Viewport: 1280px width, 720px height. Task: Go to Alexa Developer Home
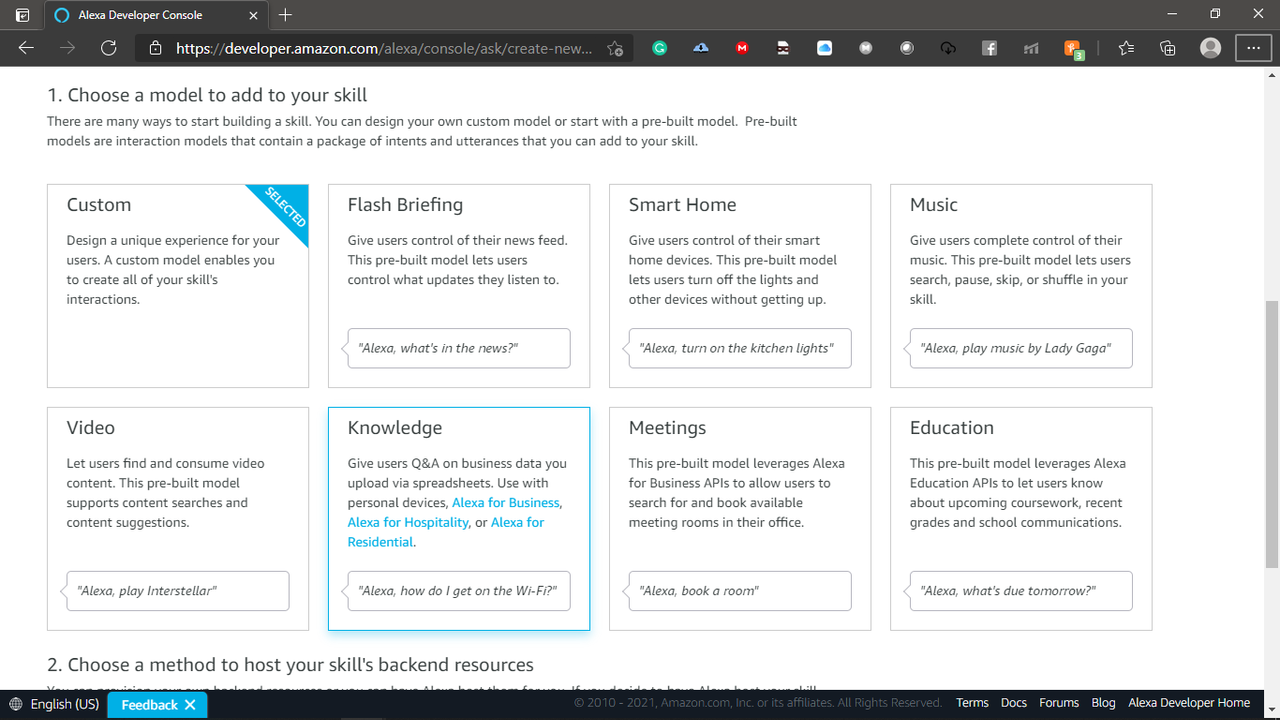pos(1189,703)
